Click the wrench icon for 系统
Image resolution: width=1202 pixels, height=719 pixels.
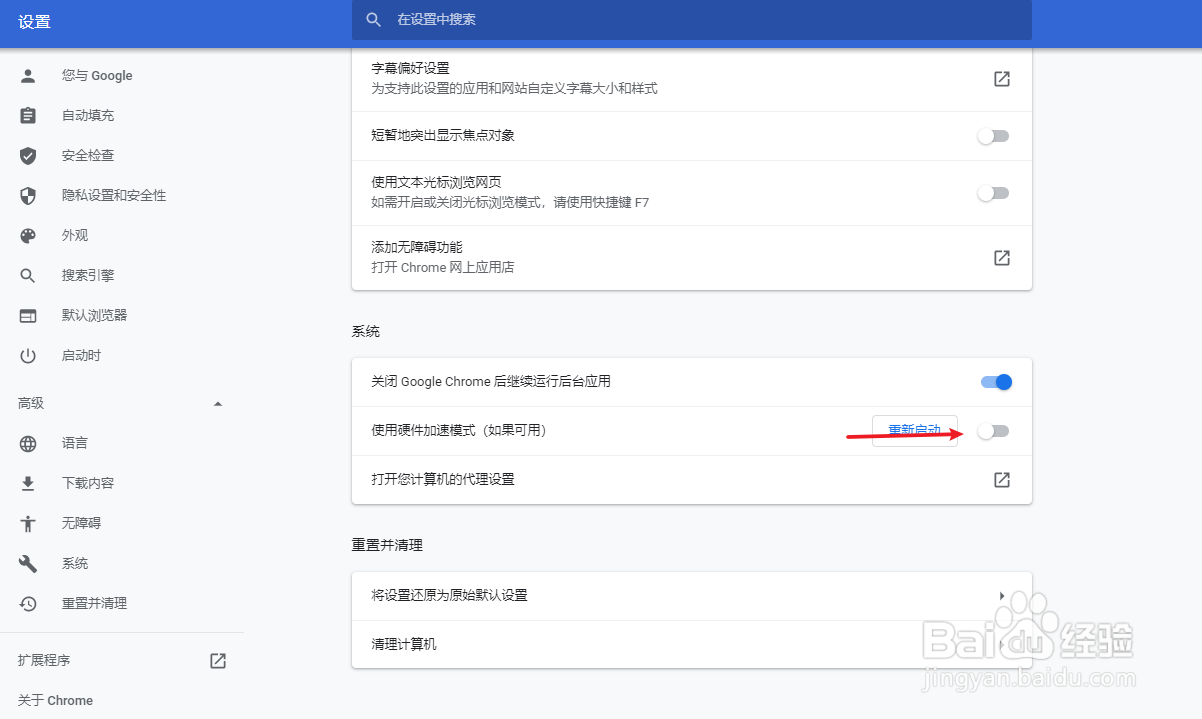pyautogui.click(x=28, y=563)
